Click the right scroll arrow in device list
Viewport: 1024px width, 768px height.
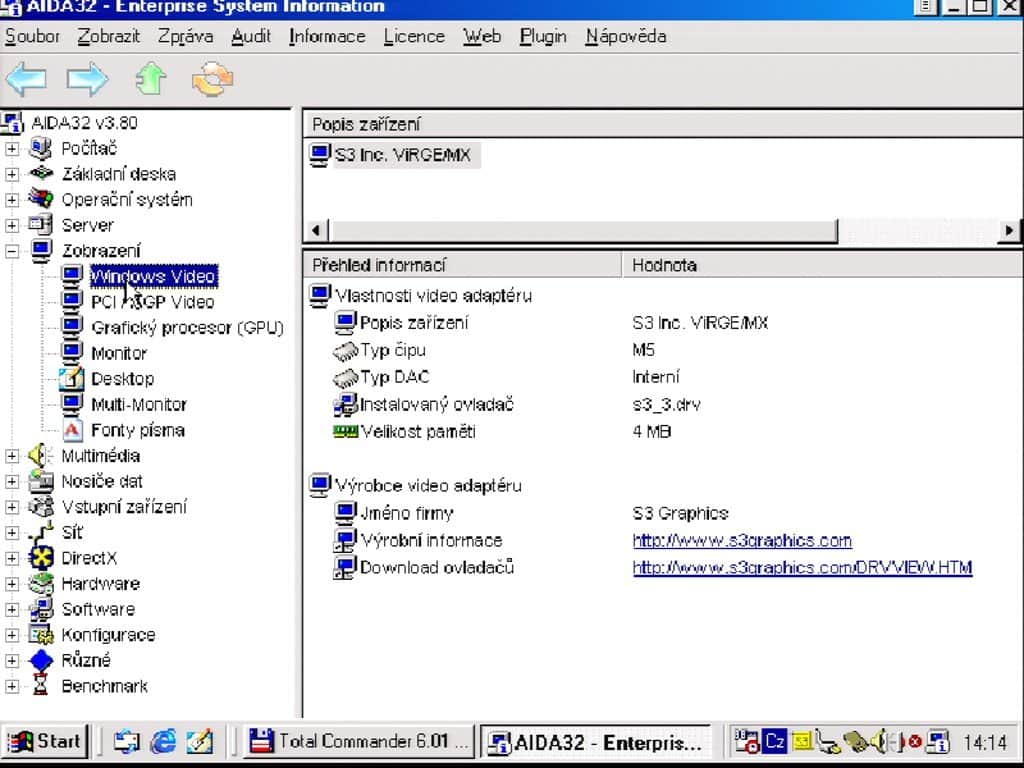(x=1009, y=230)
